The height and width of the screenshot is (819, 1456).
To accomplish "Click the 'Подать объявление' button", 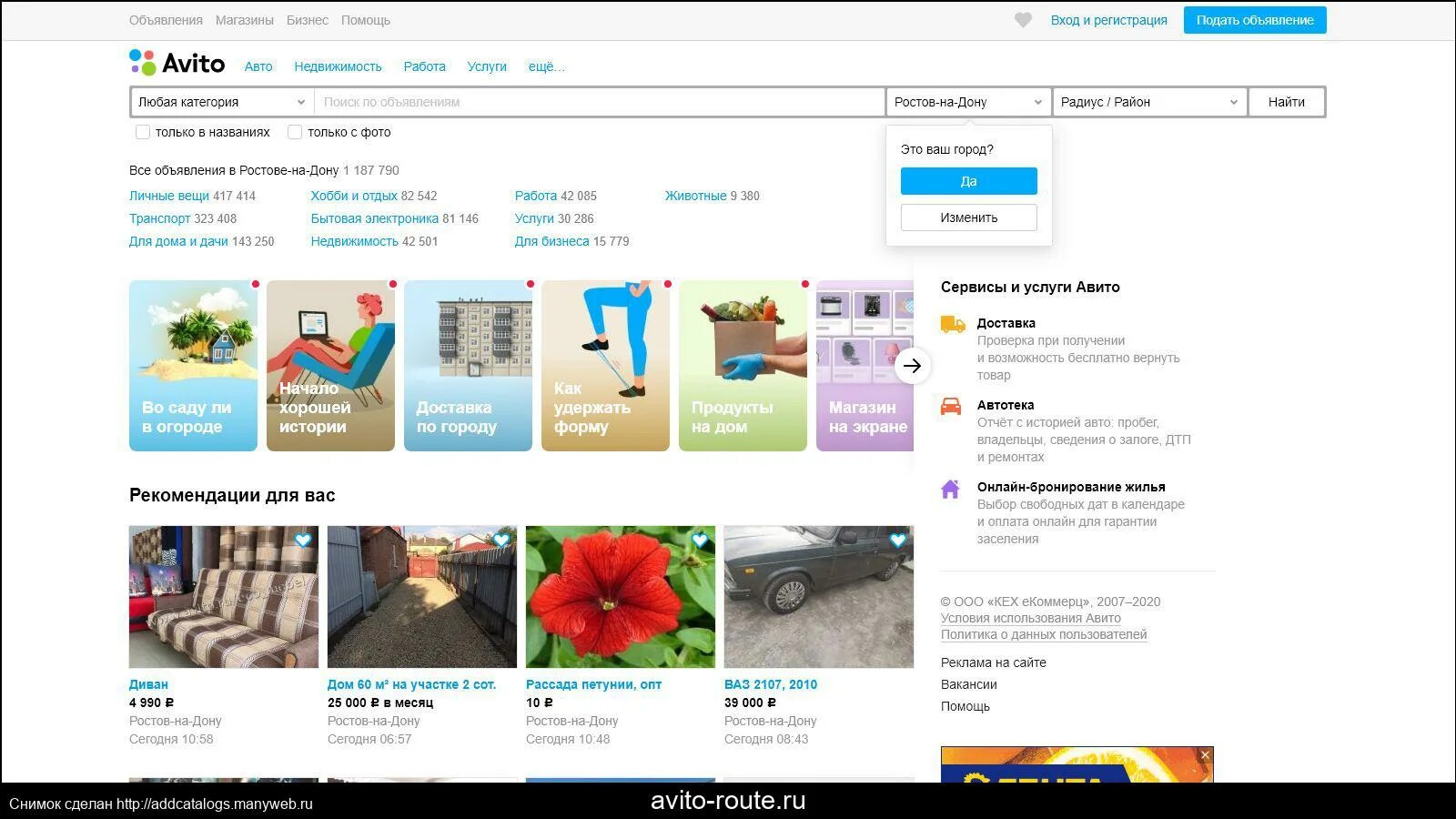I will (1255, 20).
